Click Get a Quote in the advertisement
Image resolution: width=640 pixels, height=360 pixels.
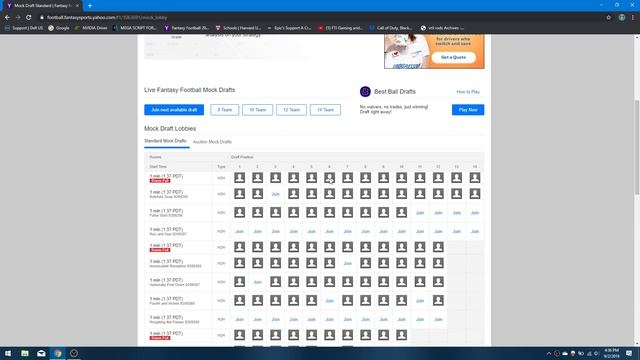point(453,58)
